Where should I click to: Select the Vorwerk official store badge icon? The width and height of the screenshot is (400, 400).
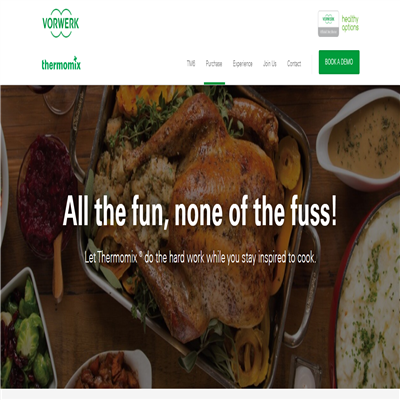(x=328, y=23)
